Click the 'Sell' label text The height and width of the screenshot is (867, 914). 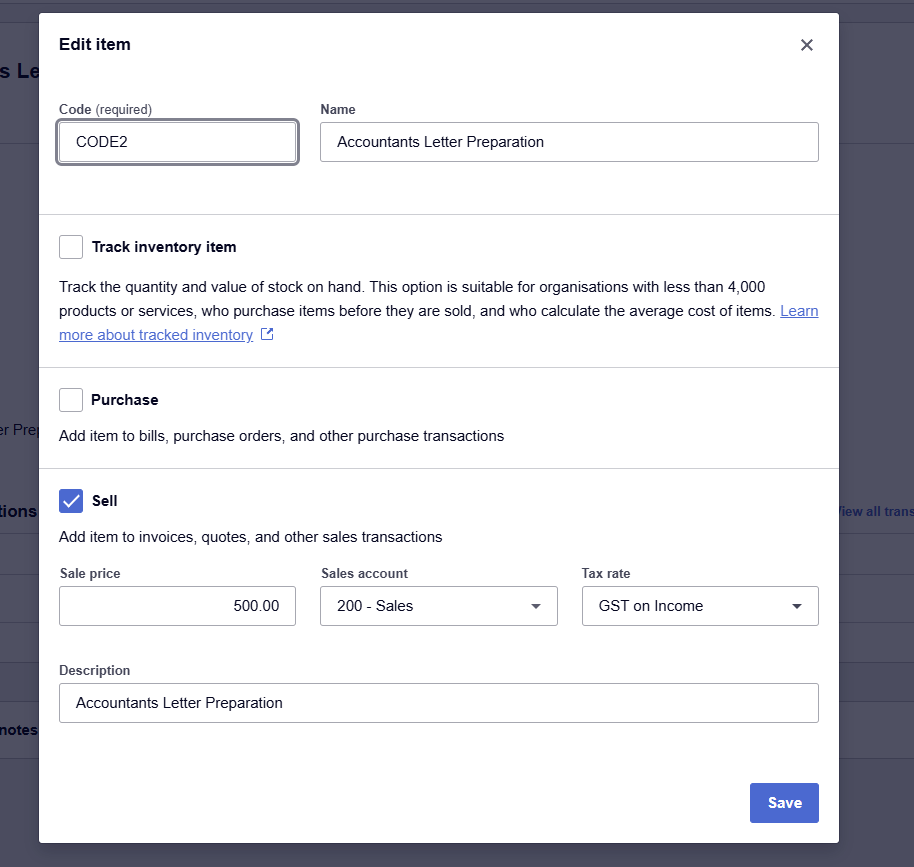[x=104, y=501]
